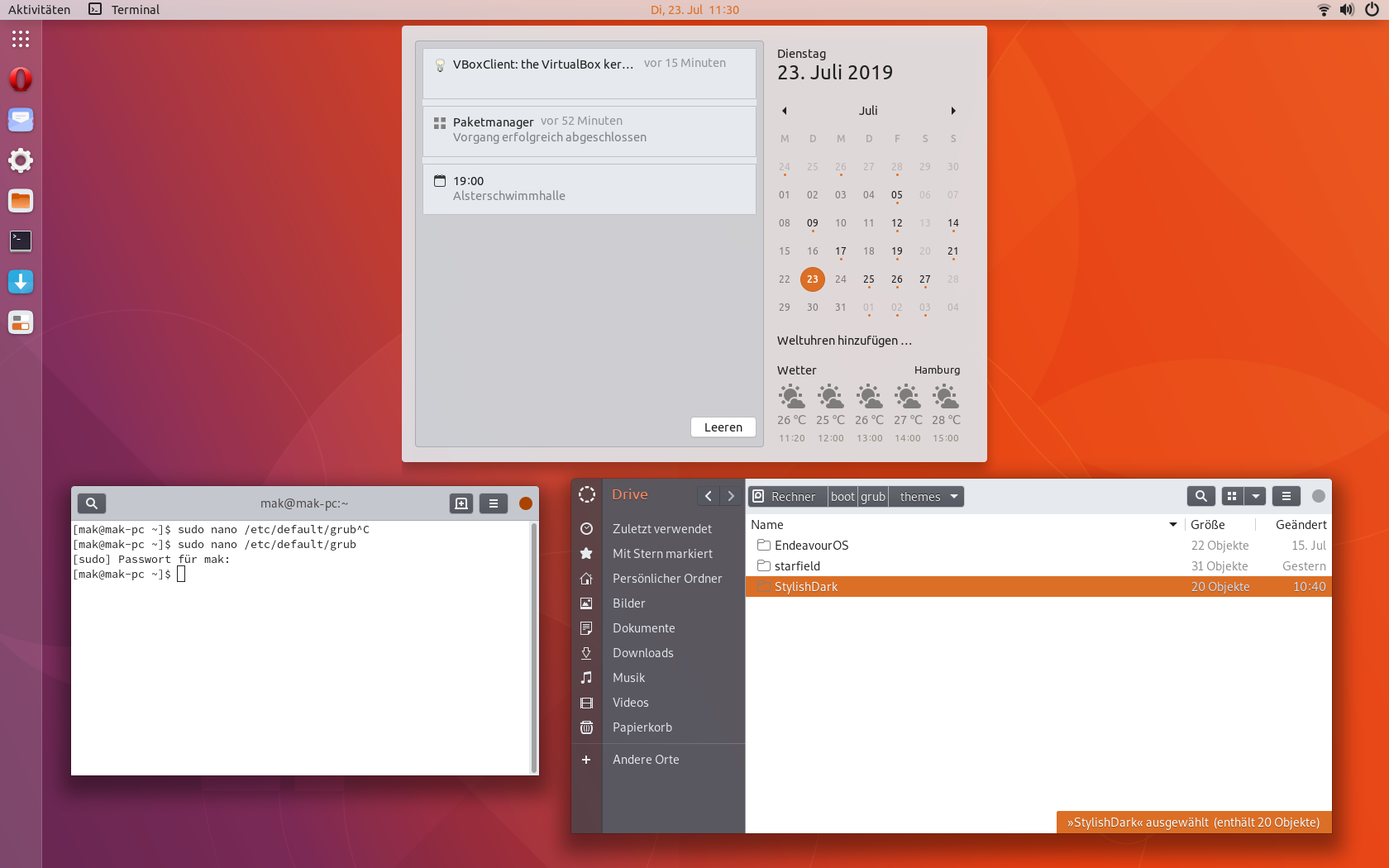The width and height of the screenshot is (1389, 868).
Task: Click the volume icon in top bar
Action: [x=1347, y=10]
